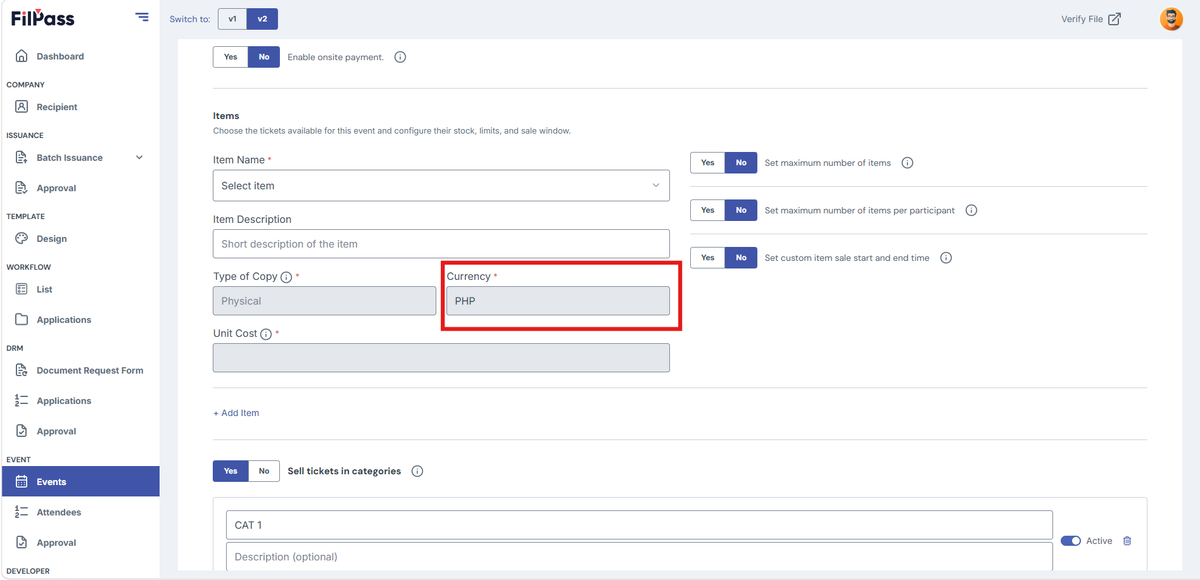Select Yes for Set maximum number of items

click(x=707, y=163)
